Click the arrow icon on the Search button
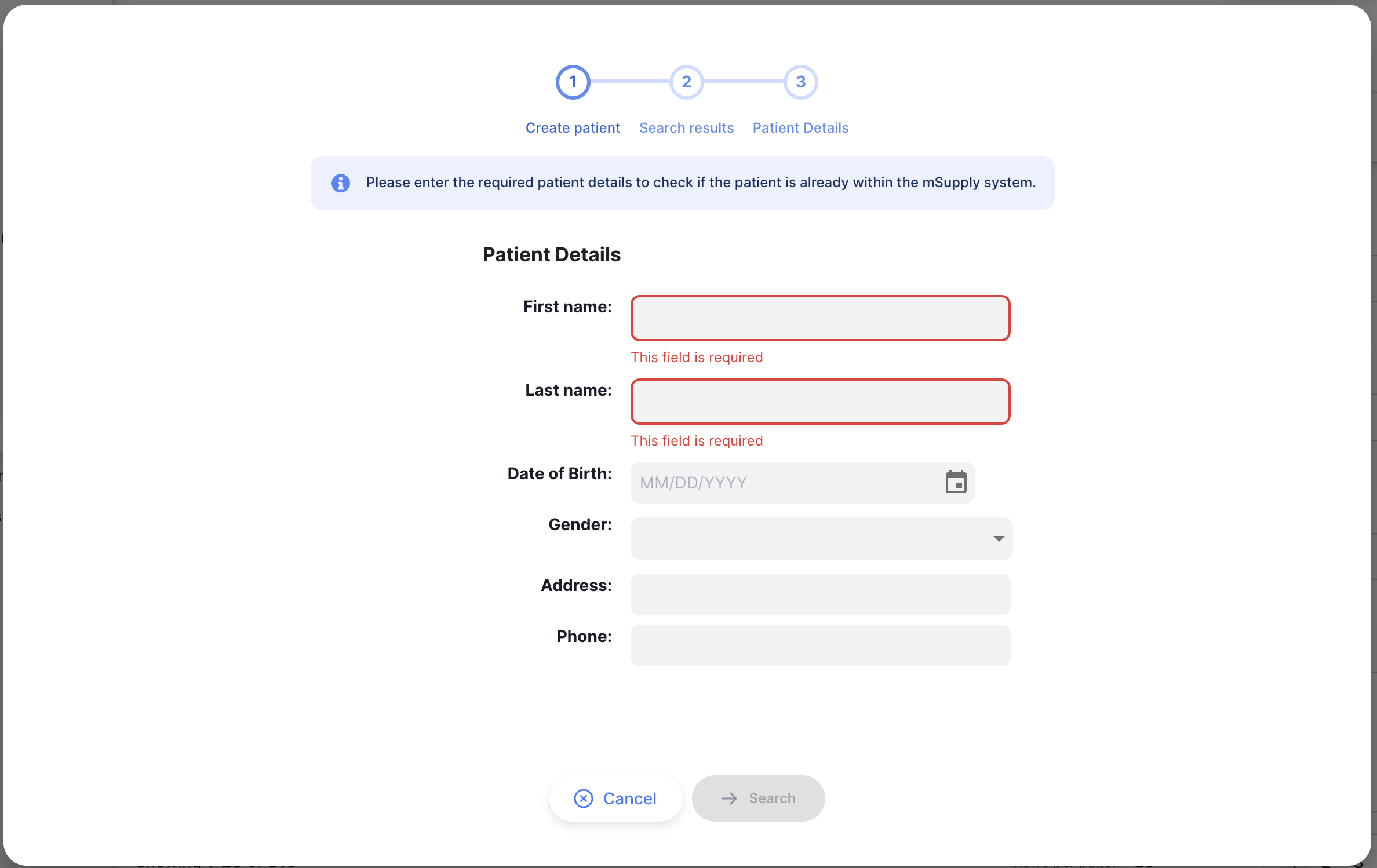Screen dimensions: 1377x868 tap(729, 798)
